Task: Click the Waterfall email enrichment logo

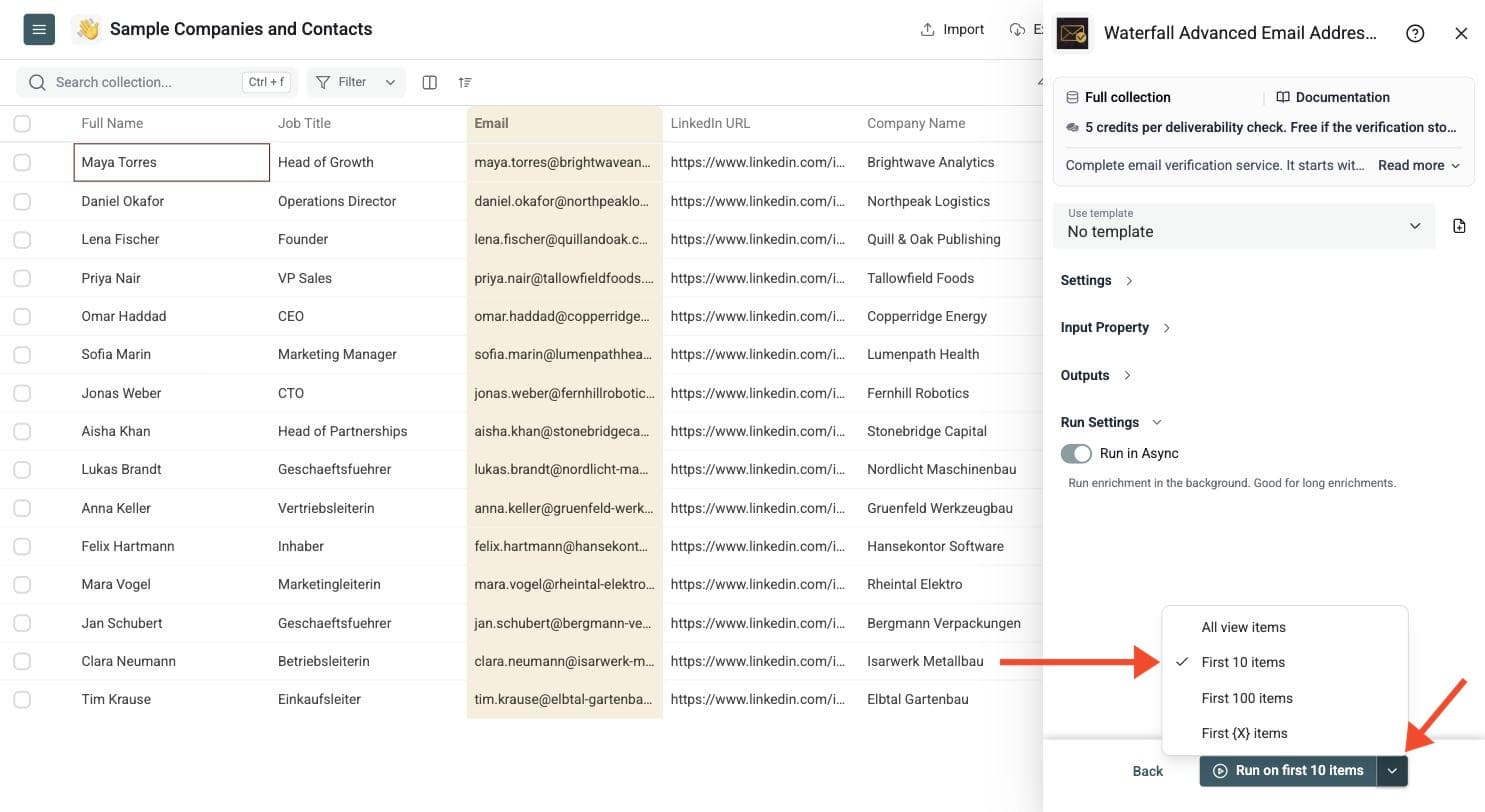Action: (1073, 33)
